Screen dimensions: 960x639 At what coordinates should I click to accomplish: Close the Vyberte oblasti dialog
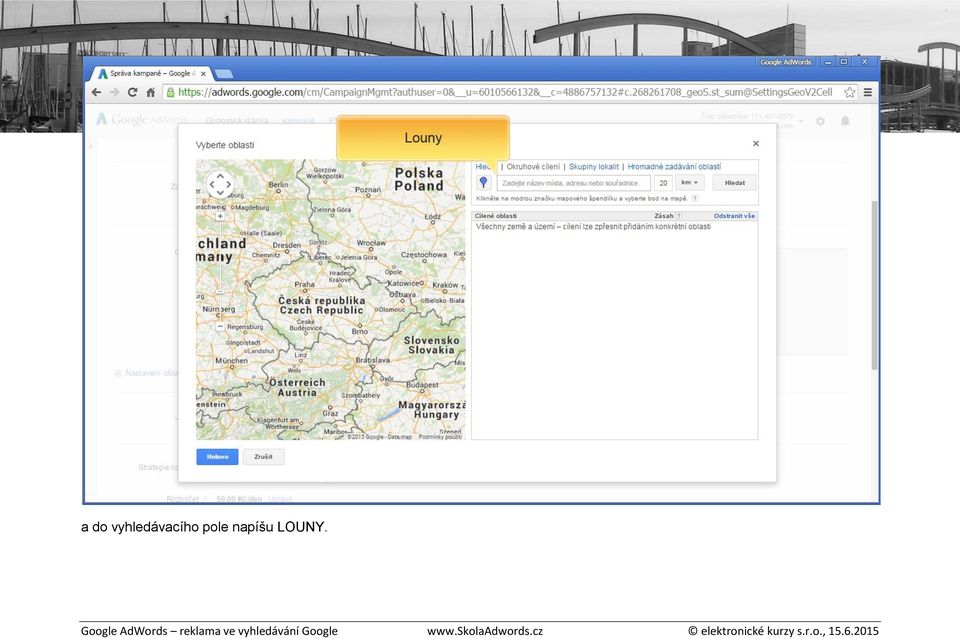pyautogui.click(x=756, y=143)
